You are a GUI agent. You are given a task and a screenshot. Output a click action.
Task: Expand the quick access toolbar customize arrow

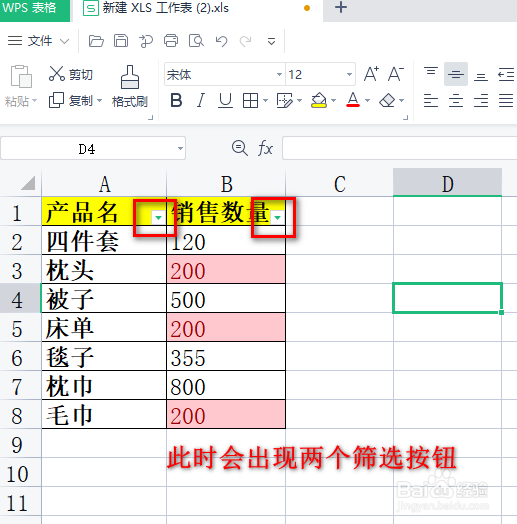271,41
